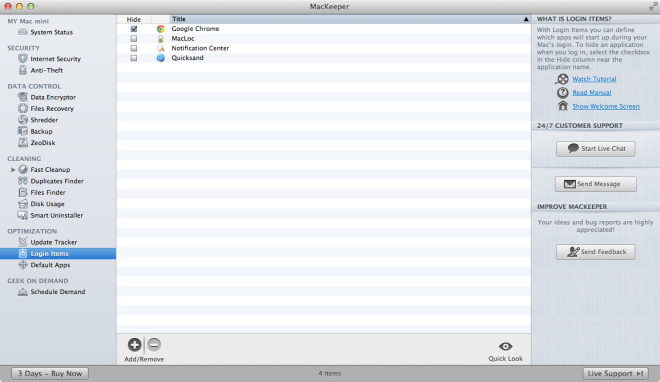Click the Duplicates Finder icon
Screen dimensions: 660x382
(x=23, y=181)
